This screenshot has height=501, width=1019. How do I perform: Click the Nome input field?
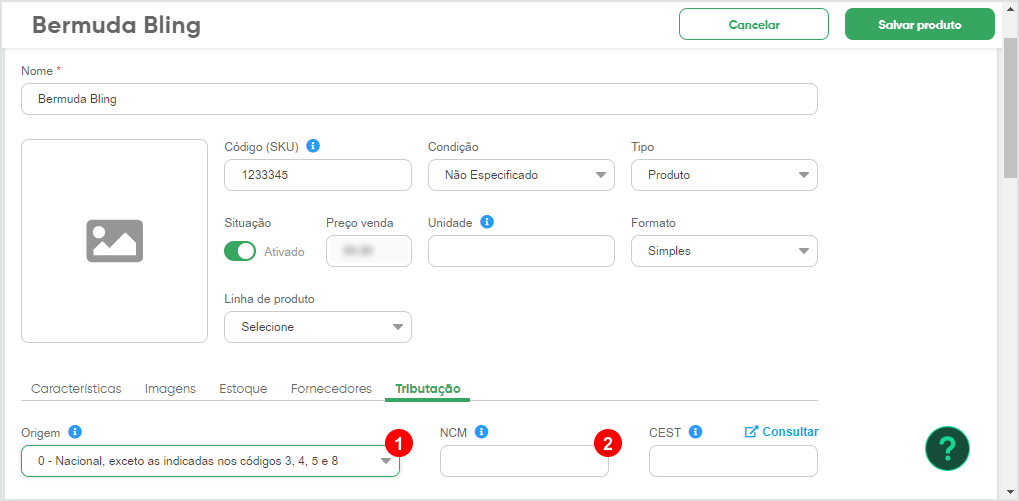419,99
